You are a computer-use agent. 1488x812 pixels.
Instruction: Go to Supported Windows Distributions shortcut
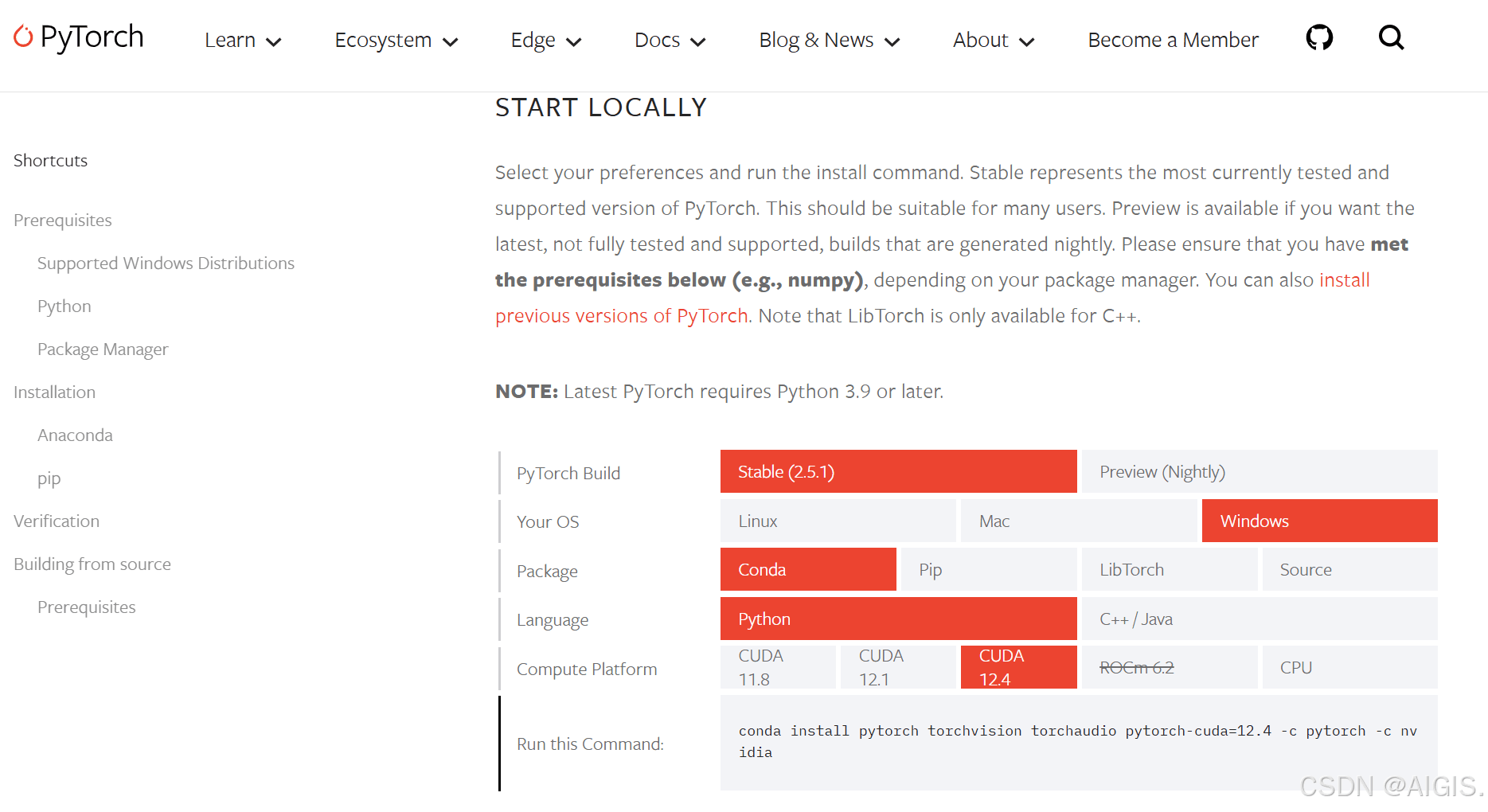point(166,264)
